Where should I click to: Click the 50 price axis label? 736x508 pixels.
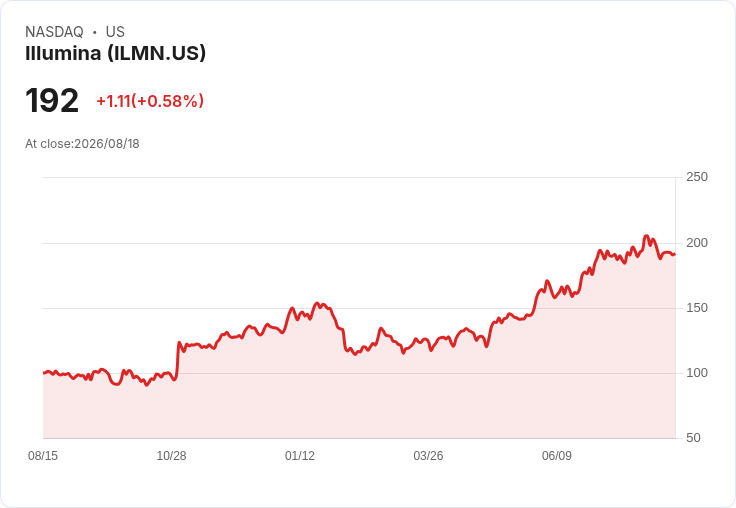(x=693, y=438)
